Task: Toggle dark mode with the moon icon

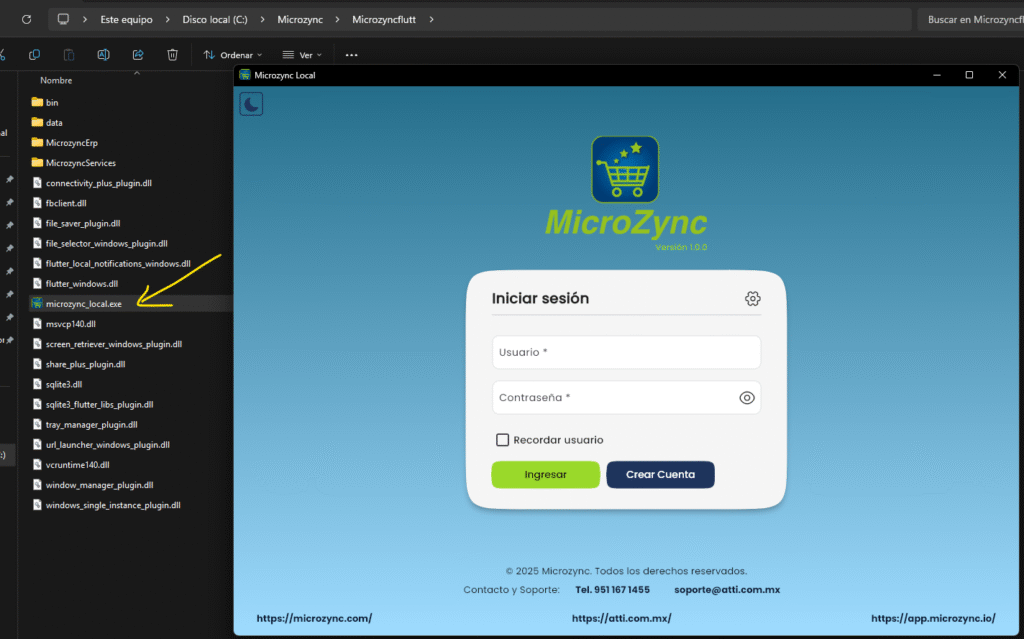Action: tap(251, 103)
